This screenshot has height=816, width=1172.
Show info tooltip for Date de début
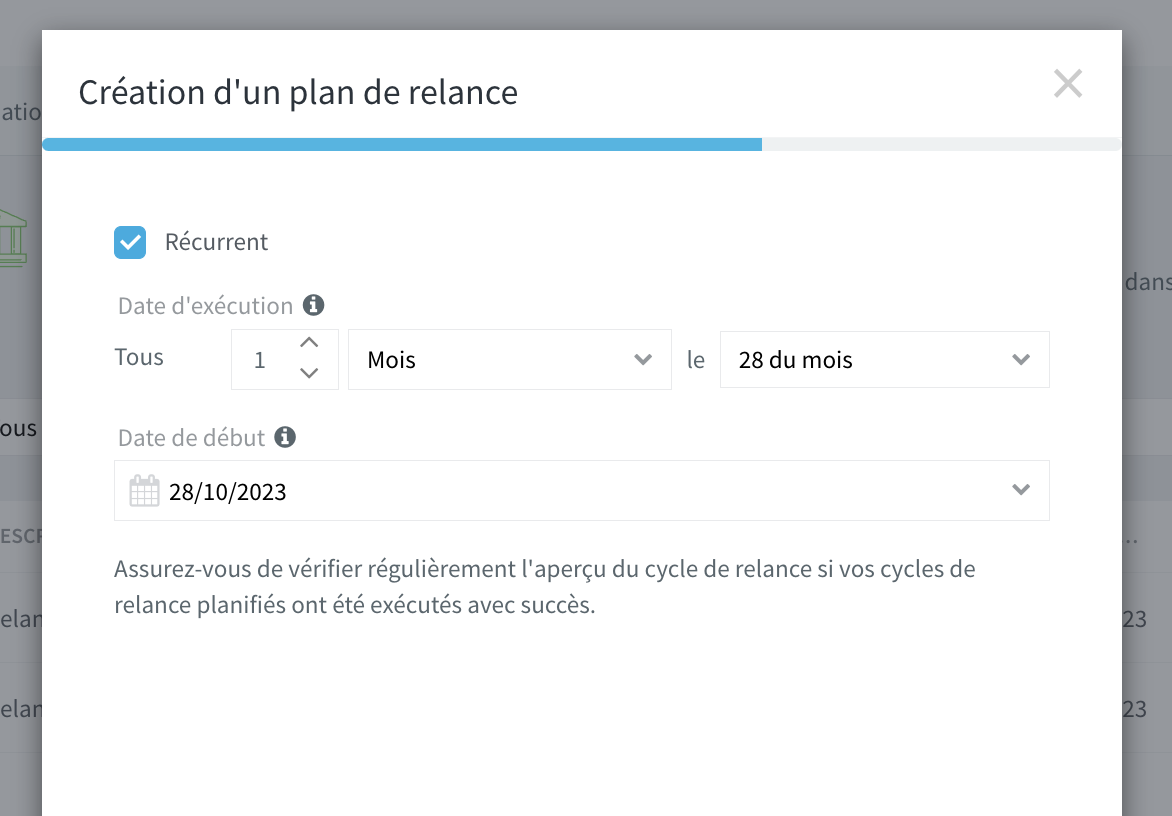(285, 436)
